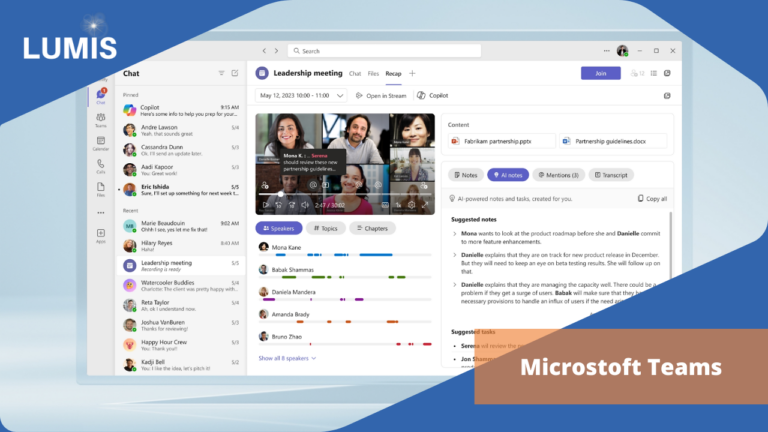Screen dimensions: 768x432
Task: Select the Topics view pill
Action: pyautogui.click(x=326, y=228)
